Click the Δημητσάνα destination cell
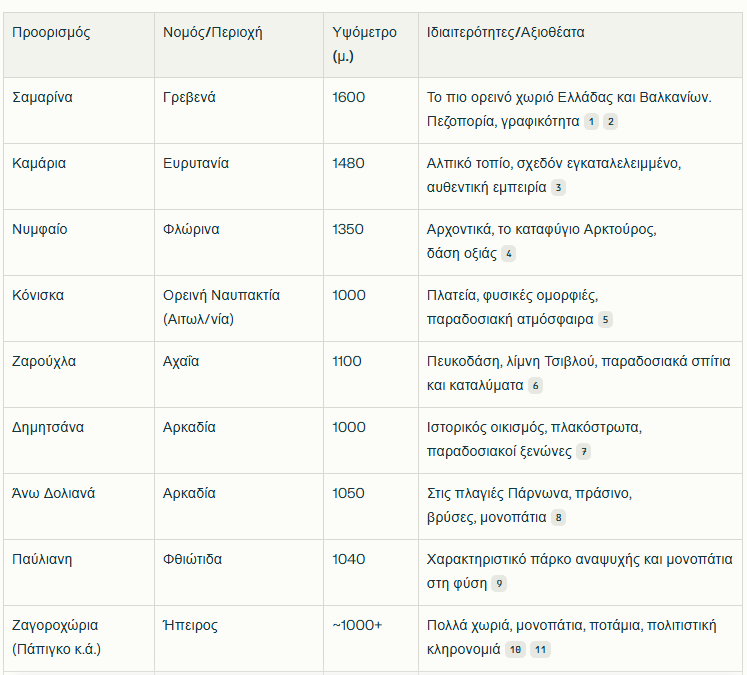This screenshot has width=747, height=675. click(x=79, y=441)
